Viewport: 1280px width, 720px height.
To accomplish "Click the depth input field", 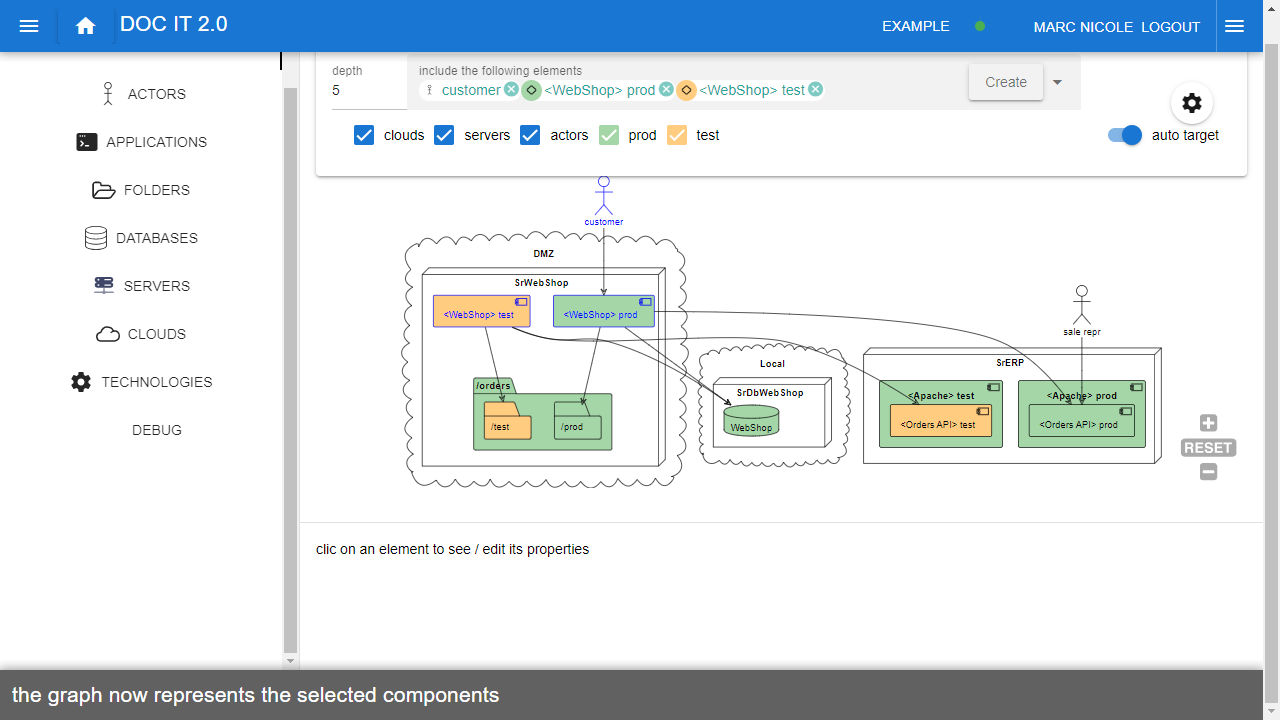I will (x=366, y=90).
